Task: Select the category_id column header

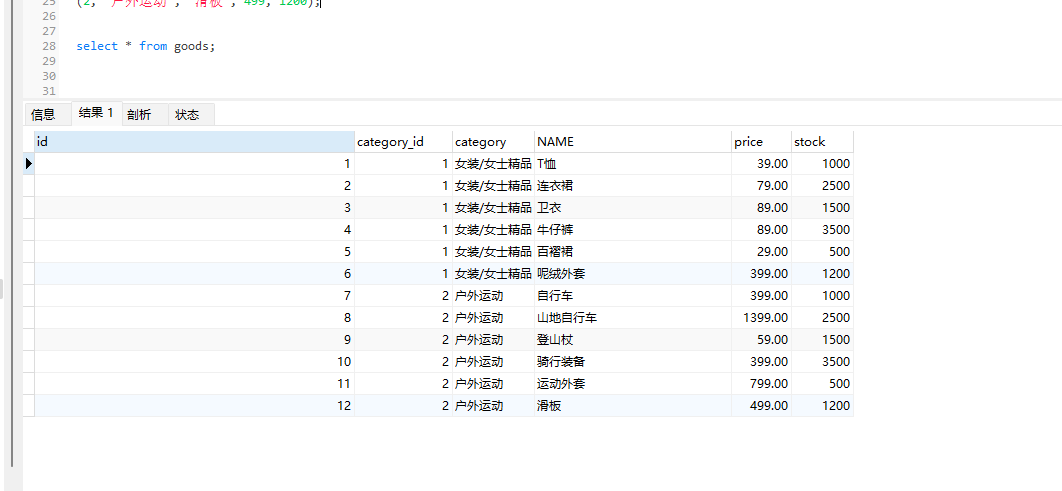Action: [403, 142]
